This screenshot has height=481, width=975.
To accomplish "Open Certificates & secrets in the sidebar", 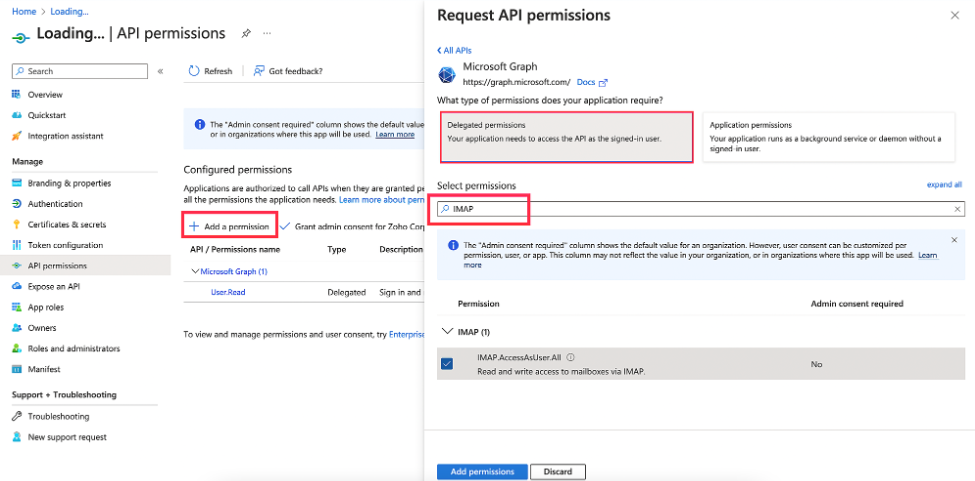I will tap(67, 224).
